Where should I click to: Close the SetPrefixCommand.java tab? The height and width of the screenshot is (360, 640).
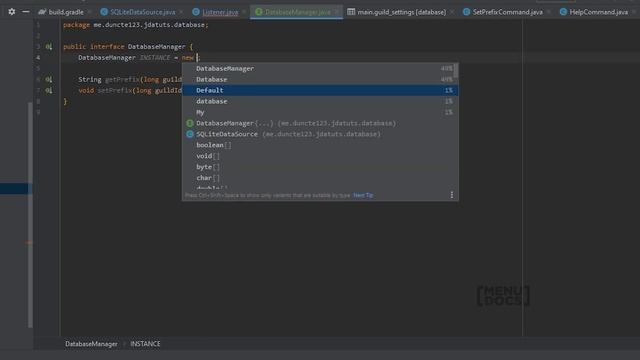[549, 12]
